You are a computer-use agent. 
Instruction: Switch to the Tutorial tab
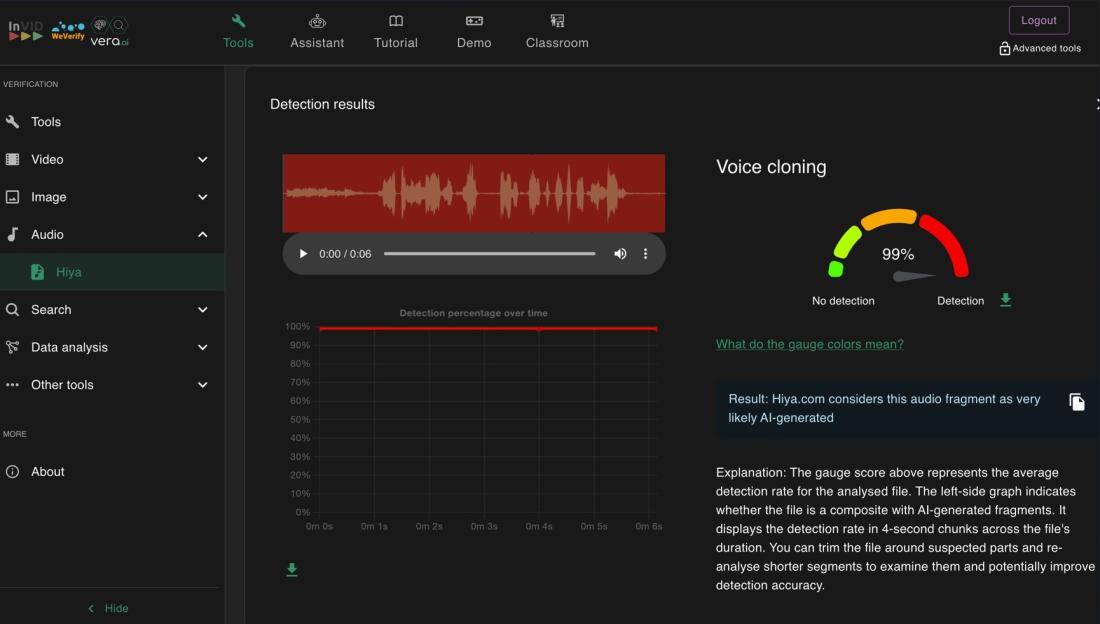pyautogui.click(x=396, y=32)
